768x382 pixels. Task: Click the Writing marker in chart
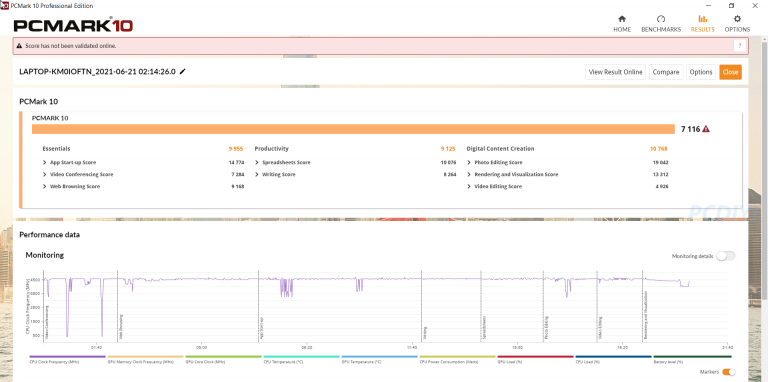(425, 333)
